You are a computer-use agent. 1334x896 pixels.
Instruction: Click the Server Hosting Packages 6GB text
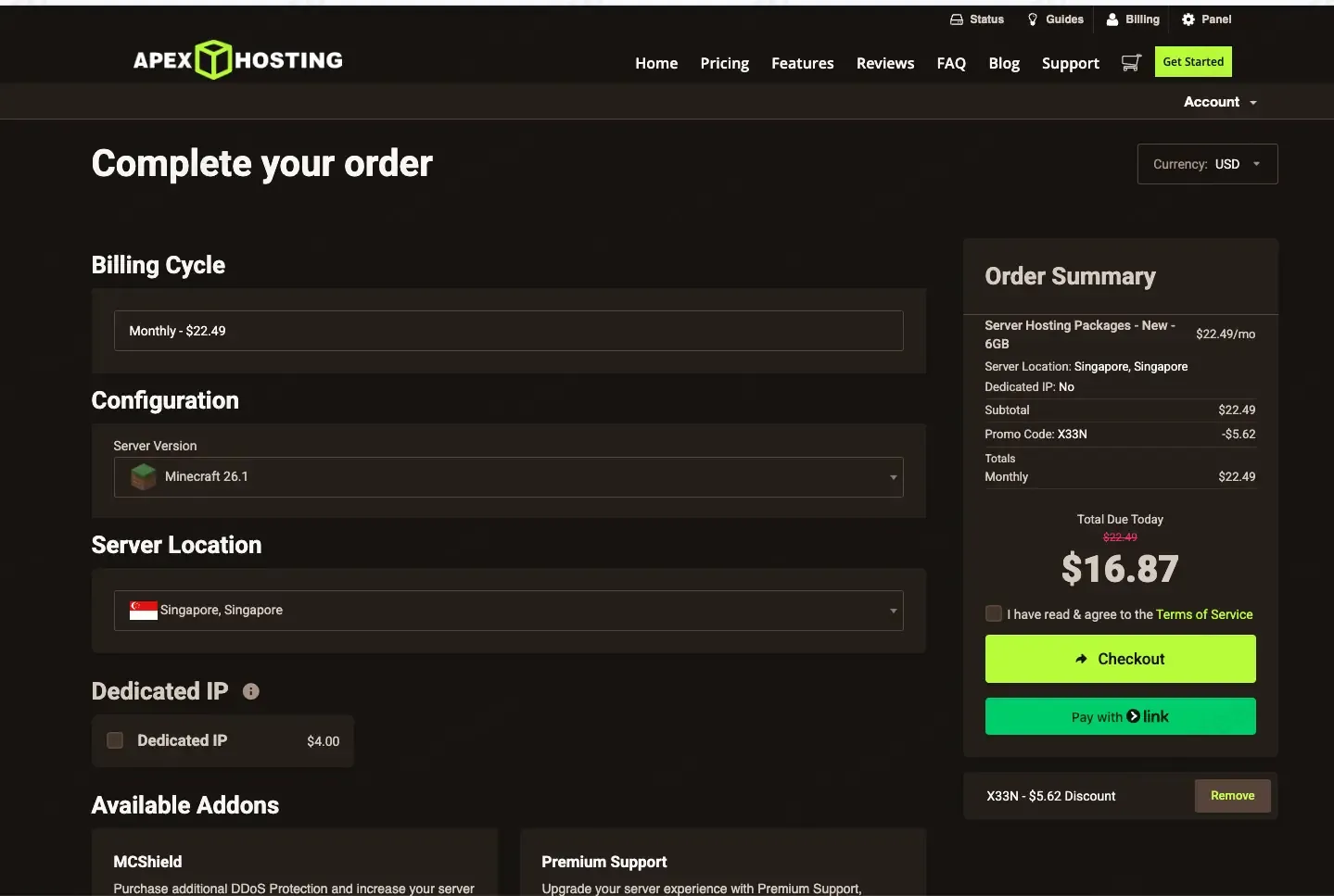coord(1080,334)
